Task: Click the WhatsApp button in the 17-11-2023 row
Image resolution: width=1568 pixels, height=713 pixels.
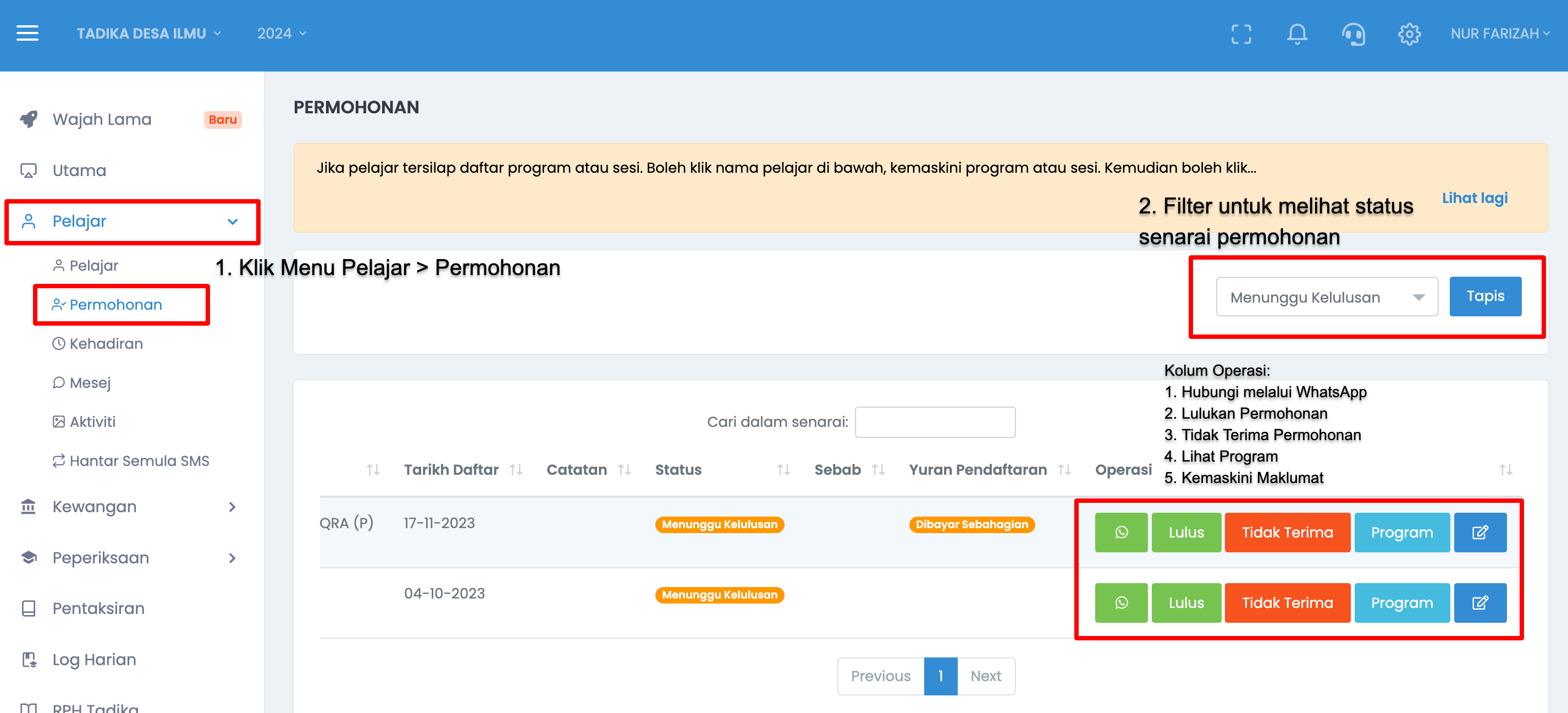Action: 1121,532
